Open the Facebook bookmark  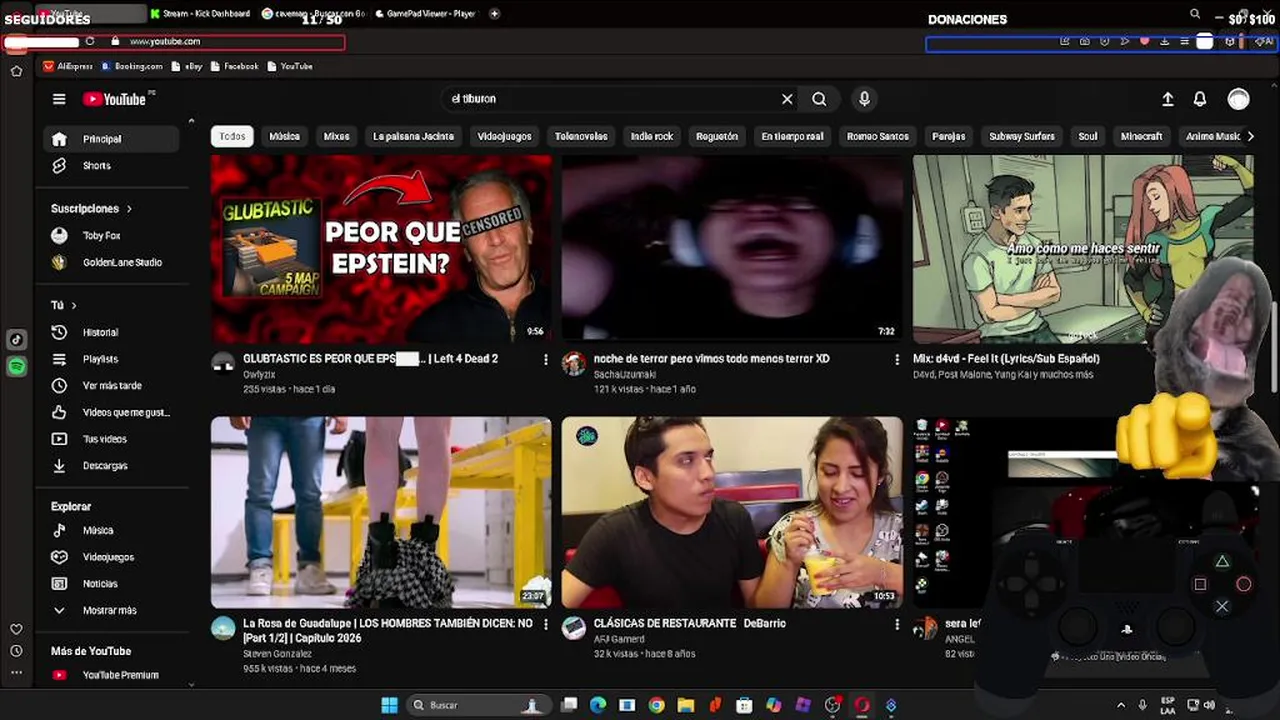click(233, 66)
